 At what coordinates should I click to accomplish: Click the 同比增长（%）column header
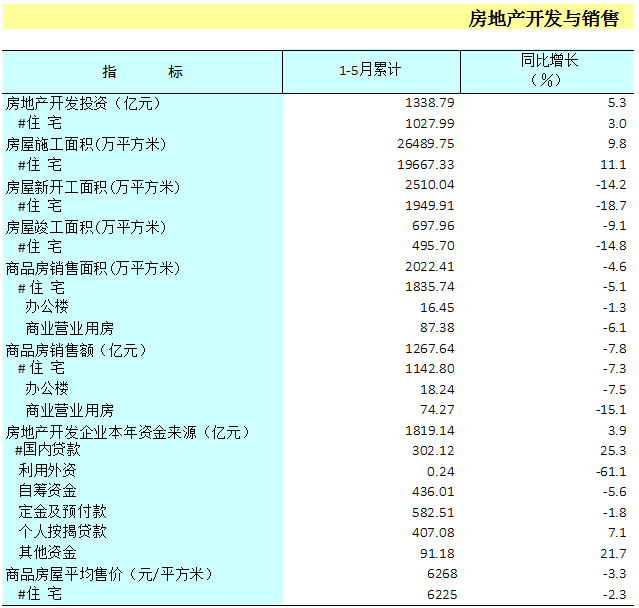coord(548,71)
